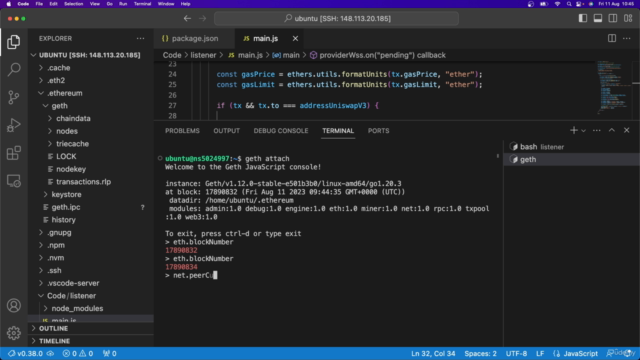The width and height of the screenshot is (640, 360).
Task: Open the Selection menu in menu bar
Action: point(73,4)
